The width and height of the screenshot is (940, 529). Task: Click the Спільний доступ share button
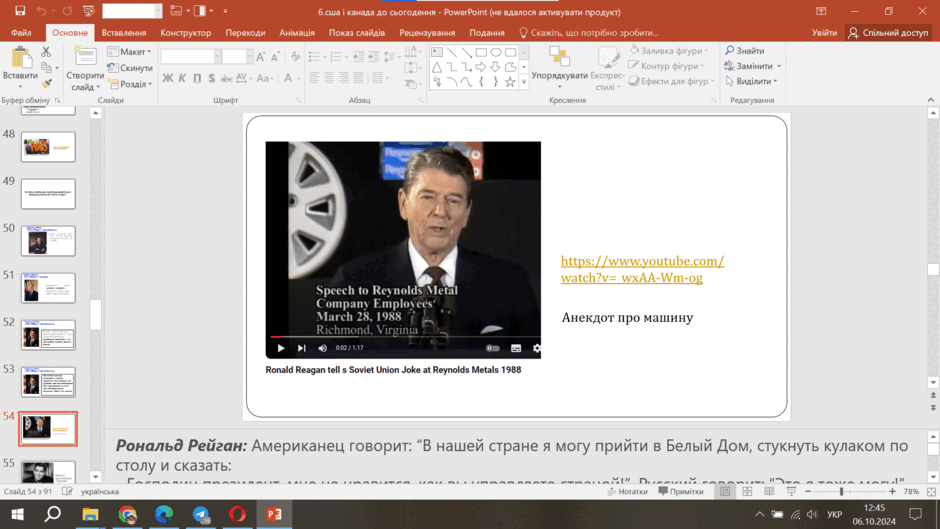click(888, 32)
